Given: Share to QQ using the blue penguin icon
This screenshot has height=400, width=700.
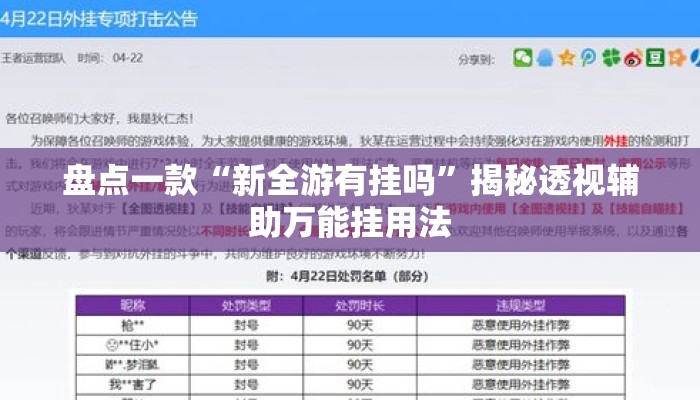Looking at the screenshot, I should pyautogui.click(x=545, y=58).
